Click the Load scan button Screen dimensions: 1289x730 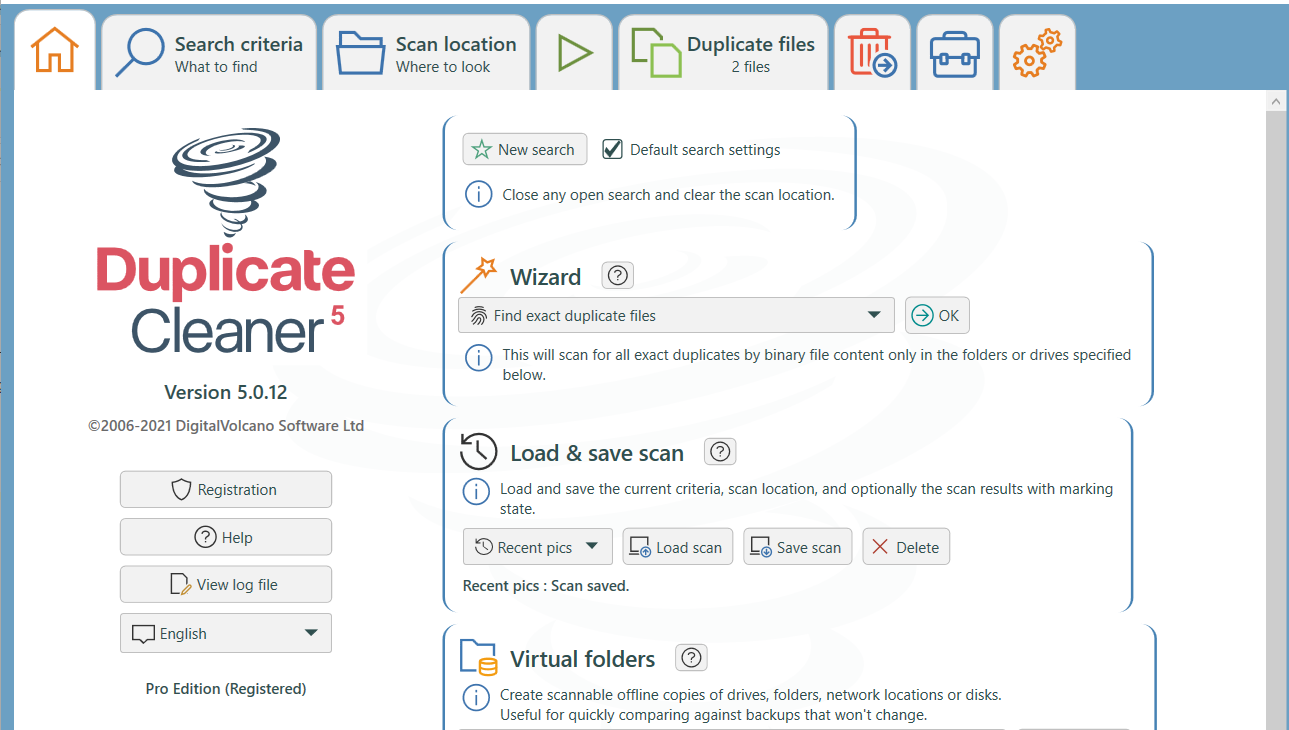678,547
